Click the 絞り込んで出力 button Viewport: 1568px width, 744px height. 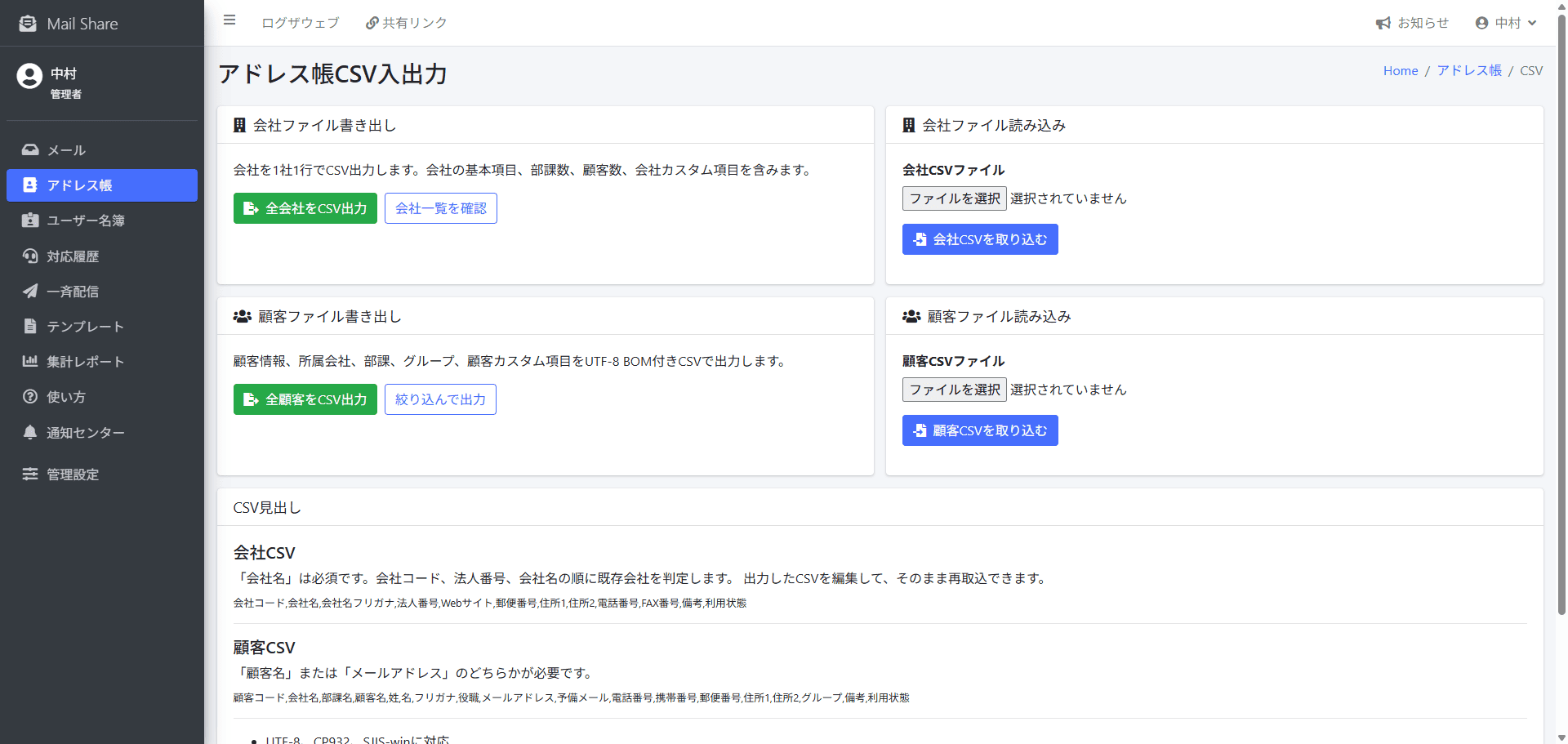coord(440,399)
